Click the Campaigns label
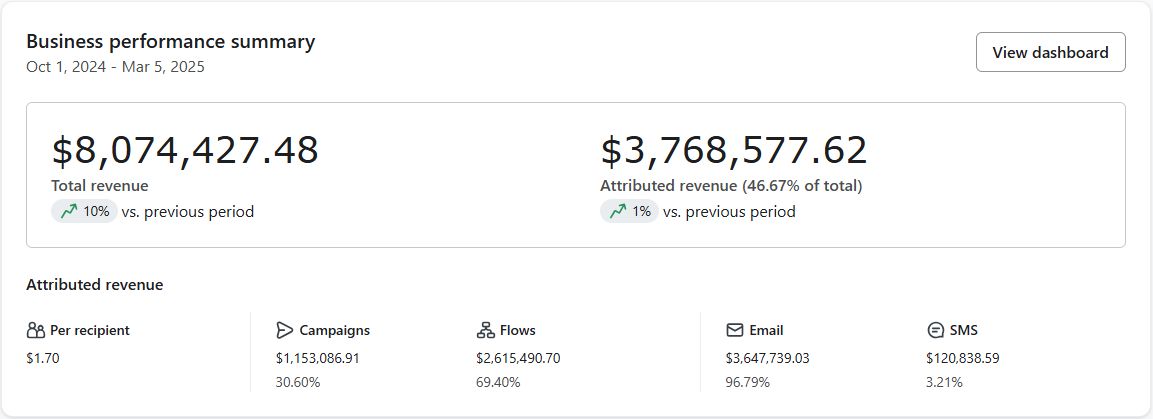 coord(334,330)
